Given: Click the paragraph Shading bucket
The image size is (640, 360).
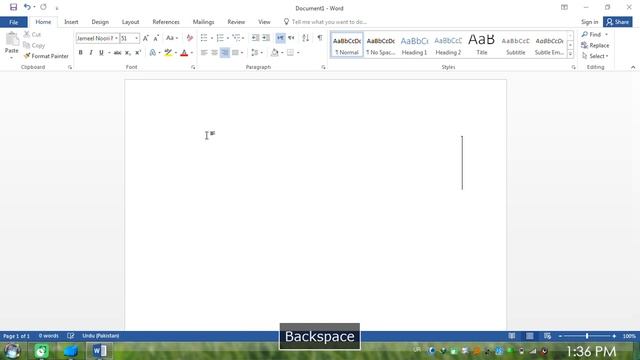Looking at the screenshot, I should [x=275, y=53].
